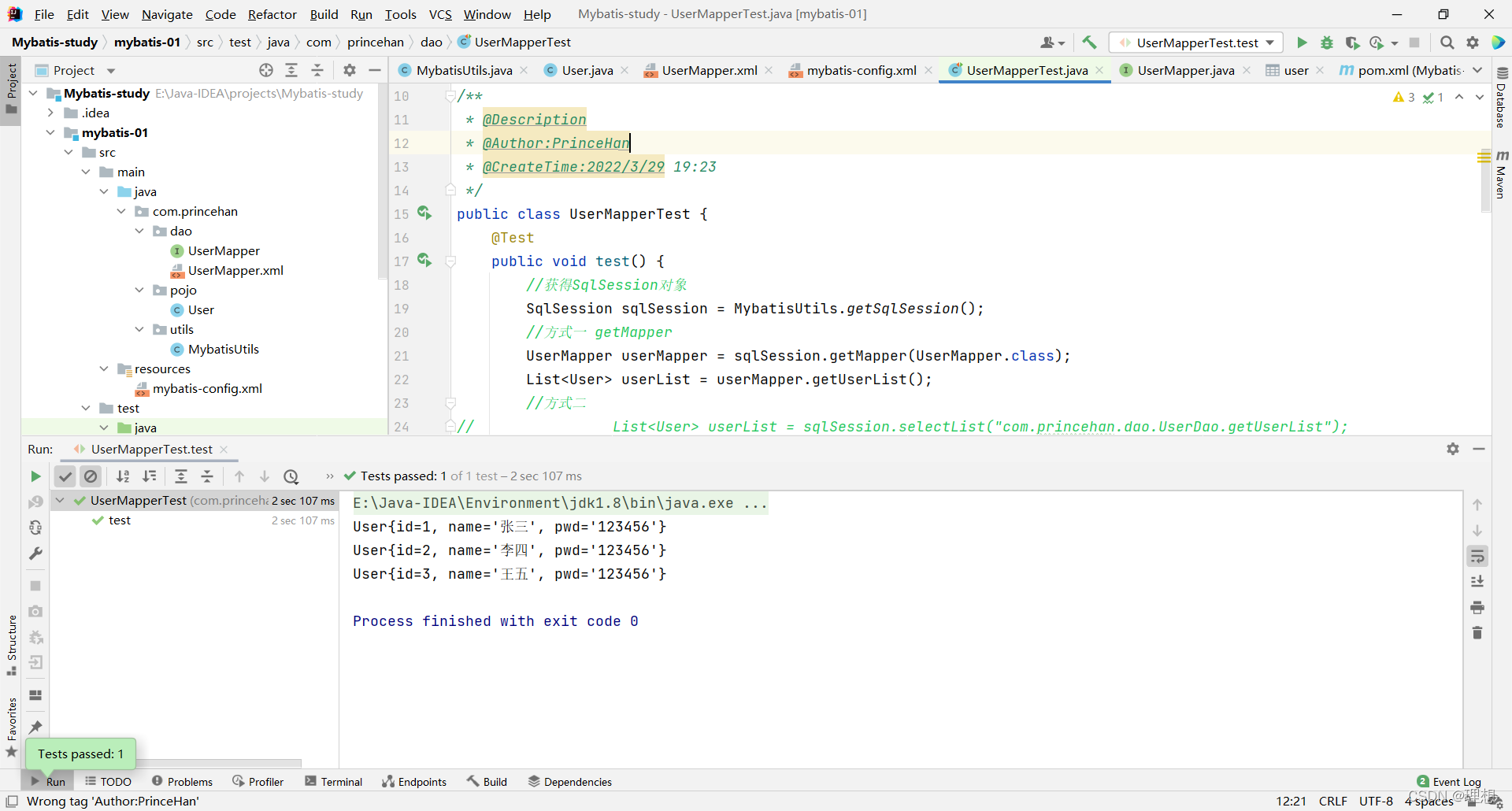The image size is (1512, 811).
Task: Open Project panel options gear
Action: 350,70
